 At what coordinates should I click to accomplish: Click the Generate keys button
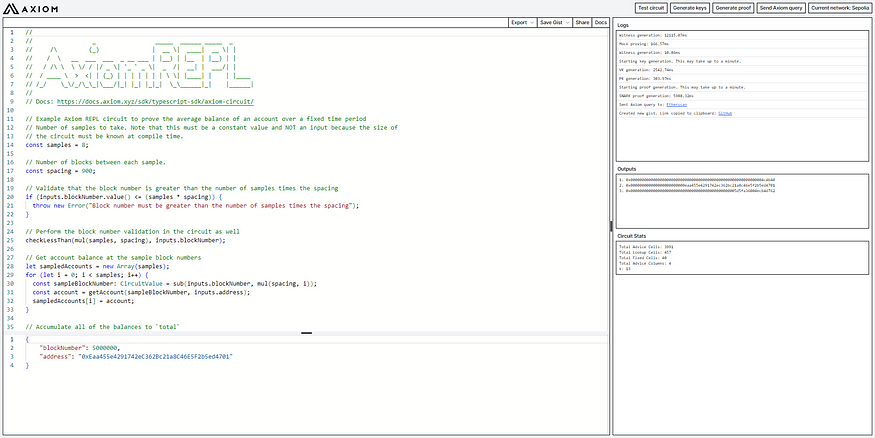[x=690, y=8]
